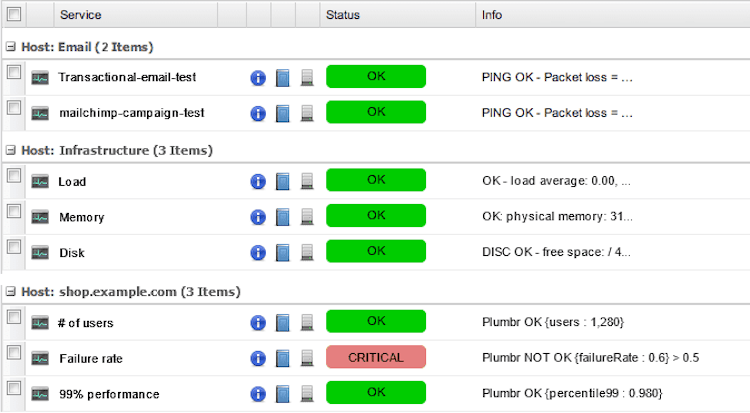This screenshot has width=750, height=413.
Task: Open blue book icon for mailchimp-campaign-test
Action: click(x=283, y=113)
